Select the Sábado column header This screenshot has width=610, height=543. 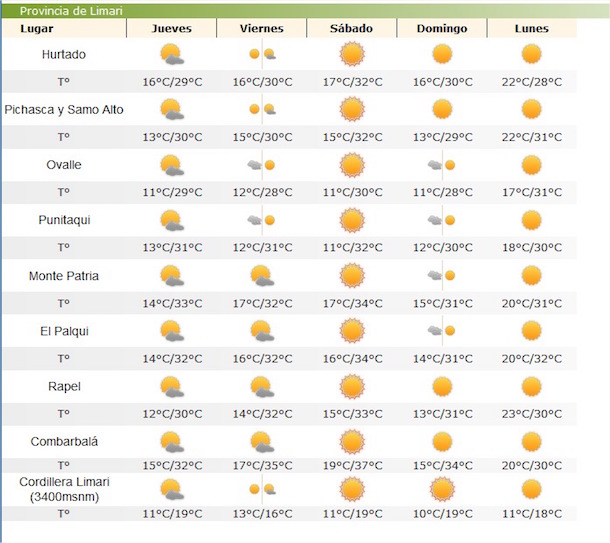pyautogui.click(x=352, y=28)
